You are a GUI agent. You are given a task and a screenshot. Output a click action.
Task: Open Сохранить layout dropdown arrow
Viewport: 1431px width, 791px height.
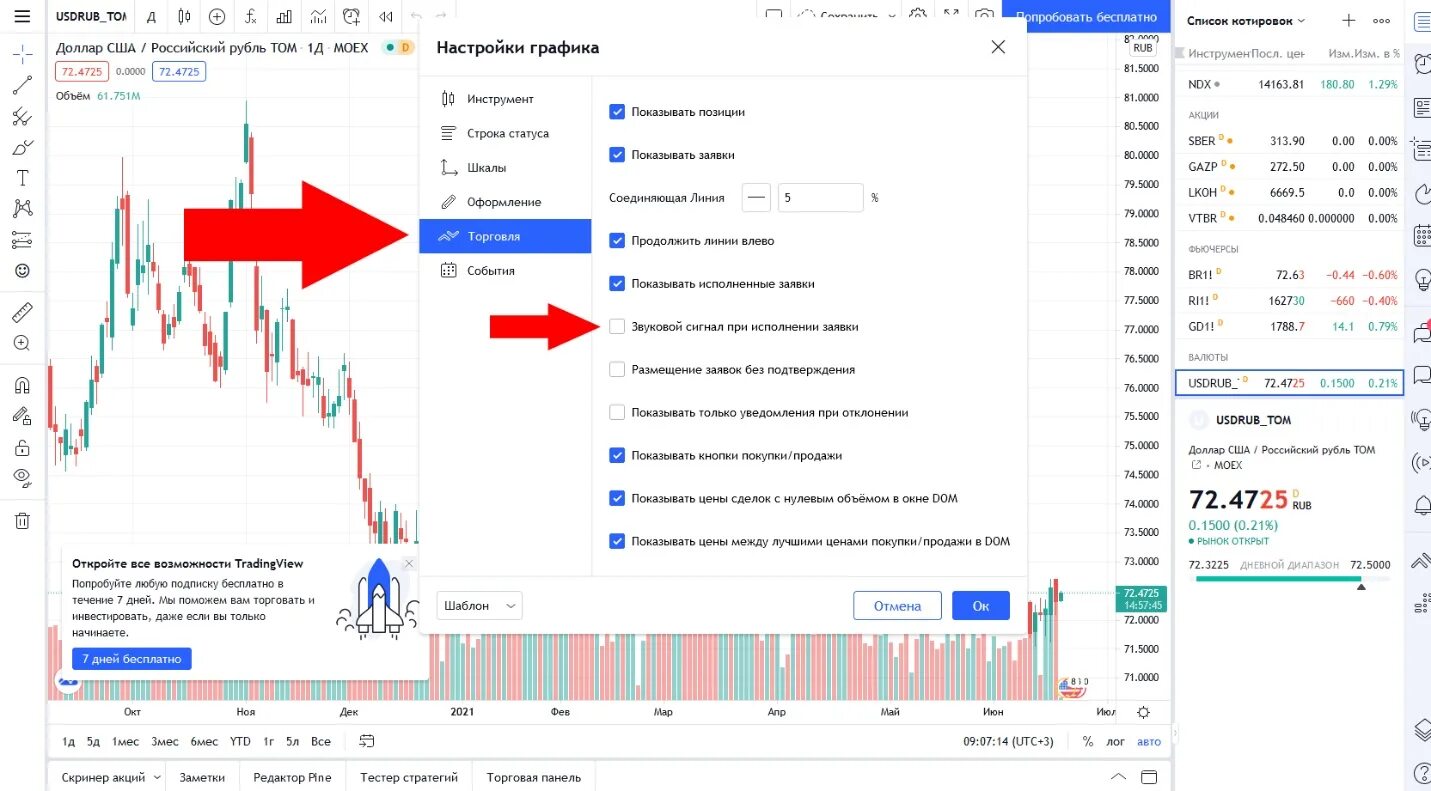click(x=892, y=15)
